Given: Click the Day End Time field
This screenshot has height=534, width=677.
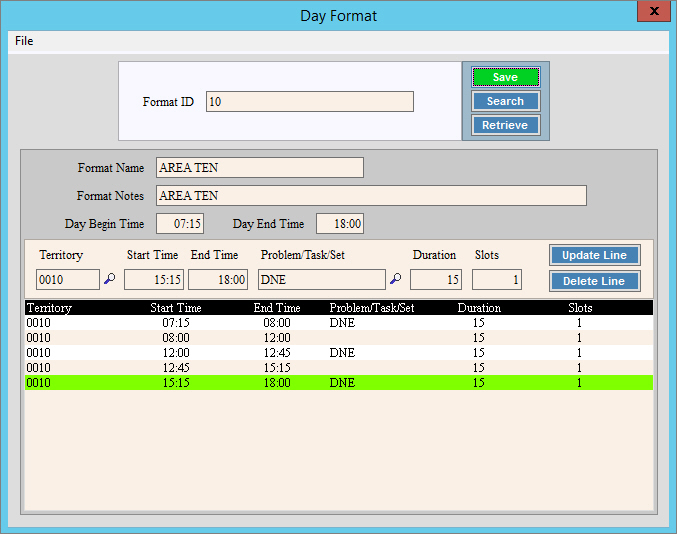Looking at the screenshot, I should 340,224.
